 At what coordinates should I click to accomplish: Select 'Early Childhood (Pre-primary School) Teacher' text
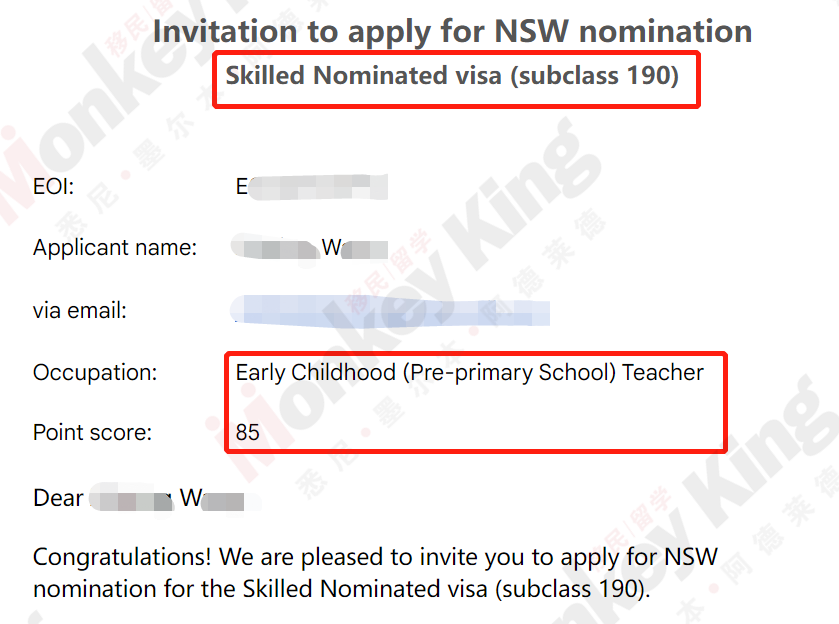pos(470,372)
